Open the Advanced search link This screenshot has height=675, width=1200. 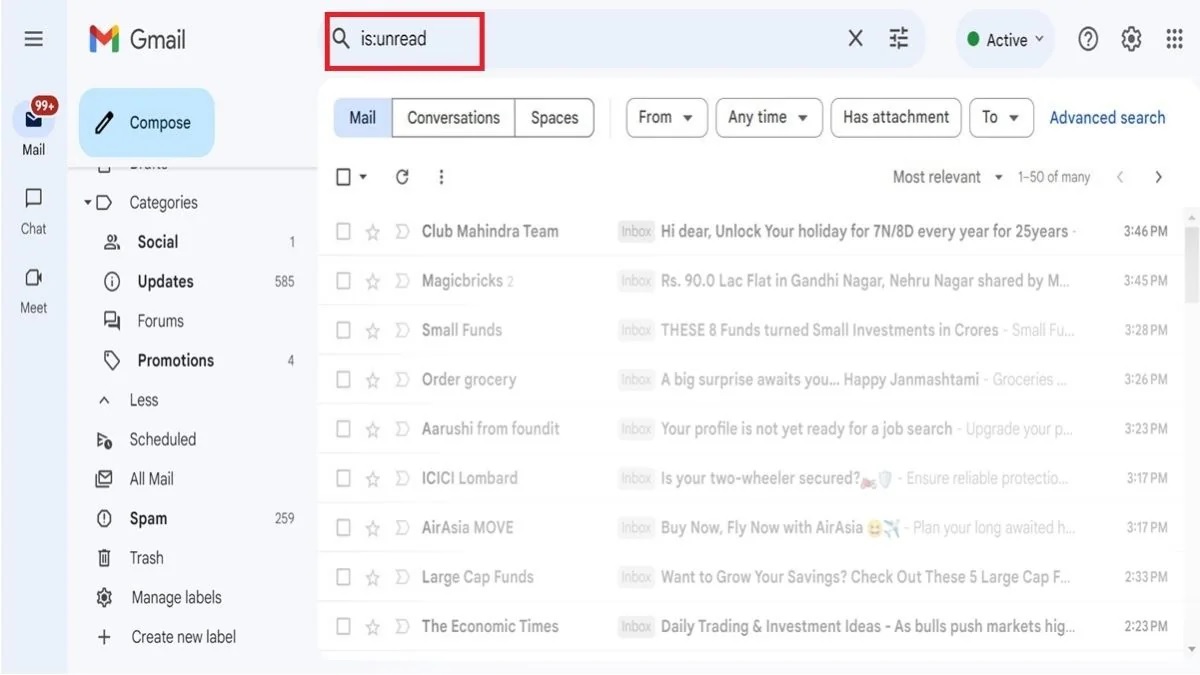1107,117
